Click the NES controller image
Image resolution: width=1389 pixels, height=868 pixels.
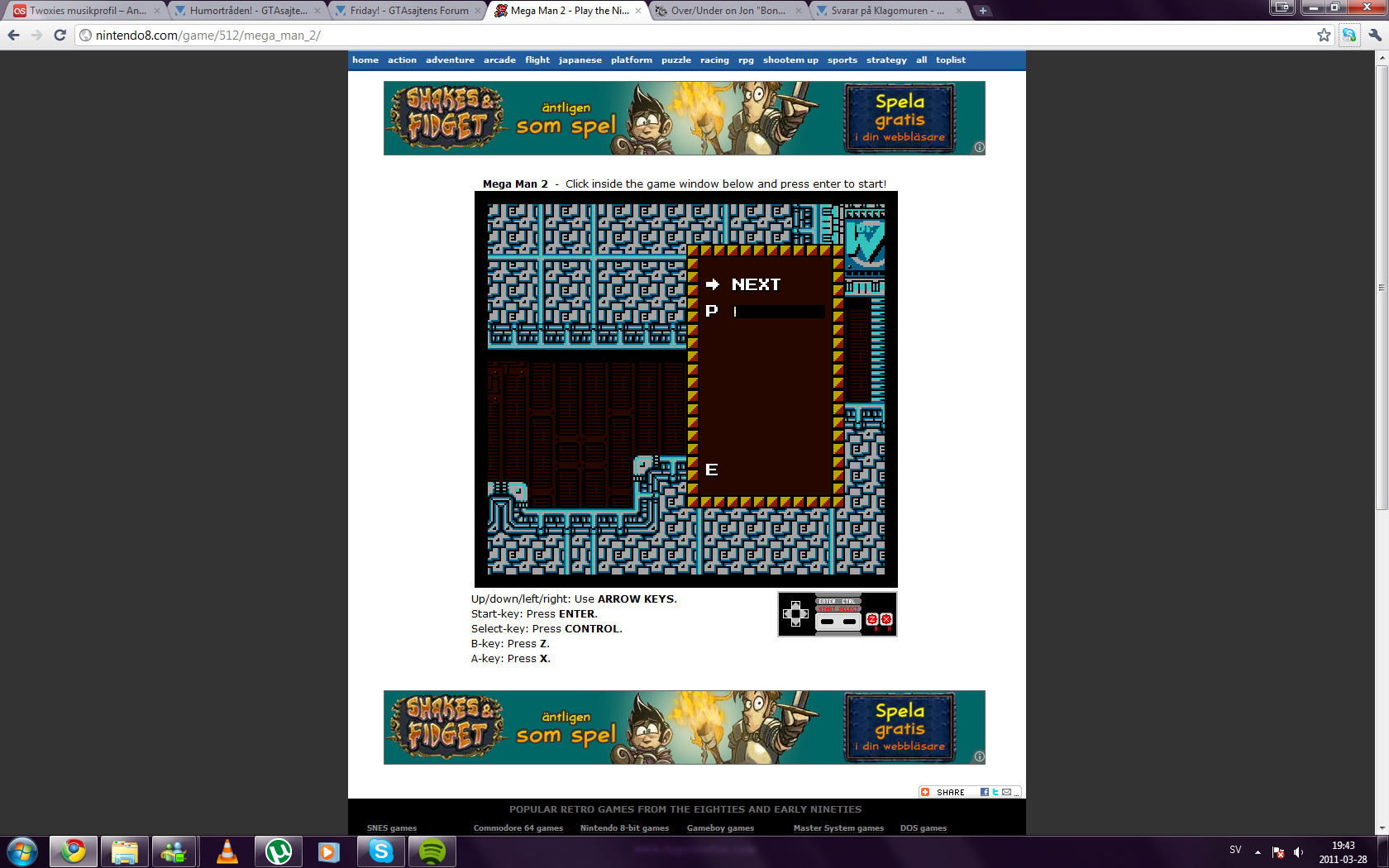tap(837, 614)
